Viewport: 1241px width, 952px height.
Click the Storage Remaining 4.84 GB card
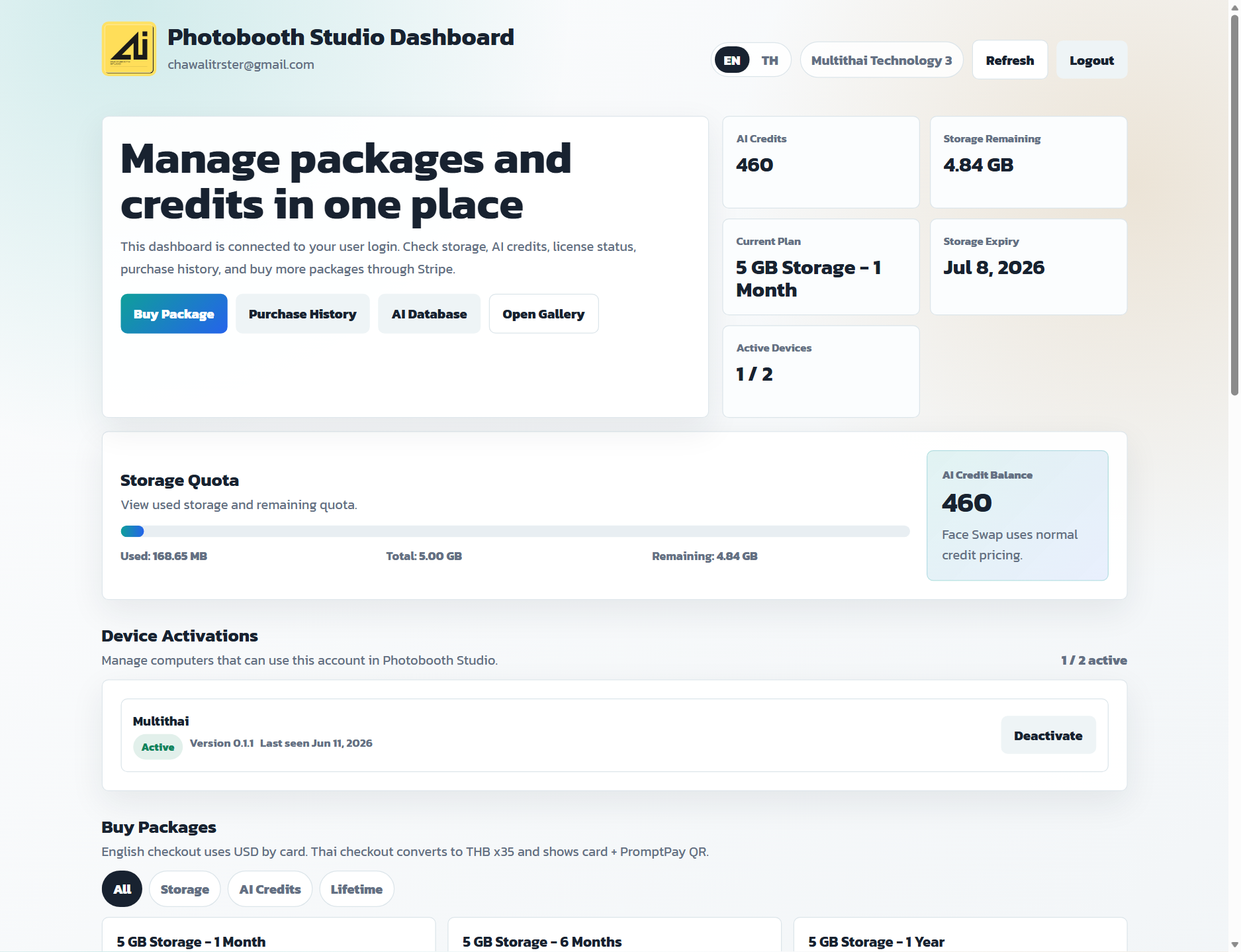[x=1029, y=162]
